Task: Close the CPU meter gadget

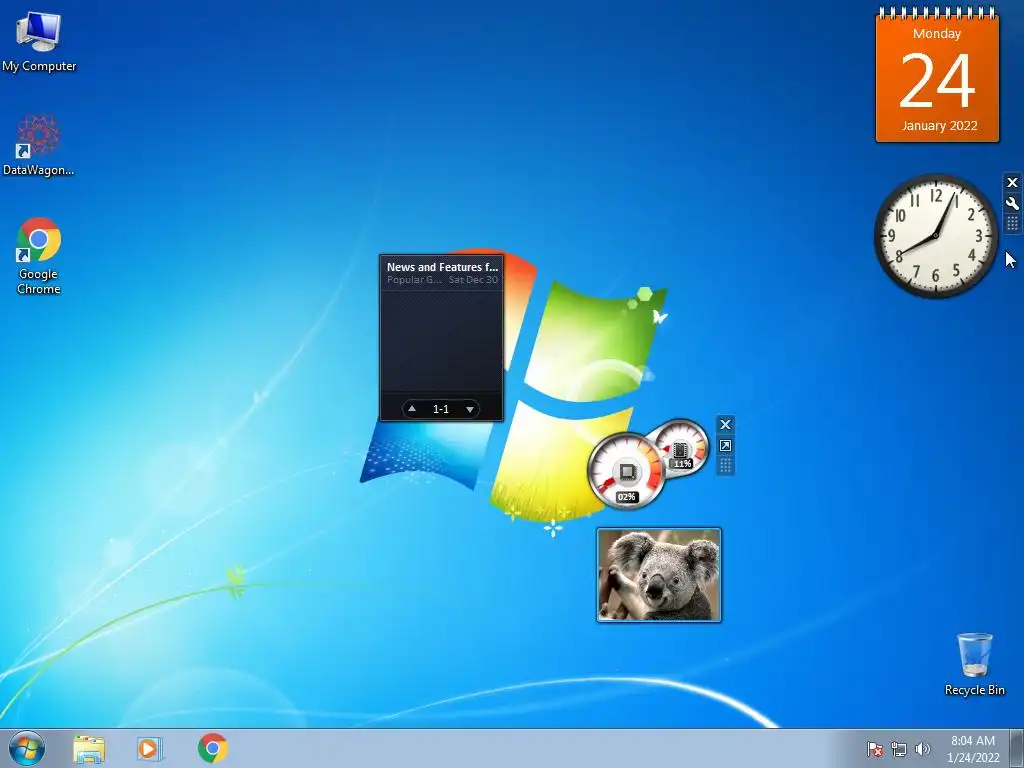Action: (x=725, y=424)
